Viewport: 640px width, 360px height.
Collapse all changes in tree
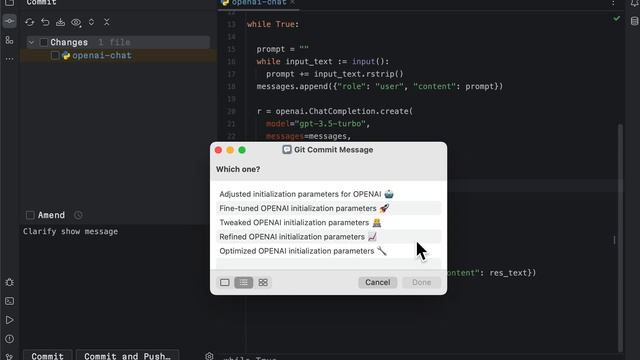coord(107,22)
